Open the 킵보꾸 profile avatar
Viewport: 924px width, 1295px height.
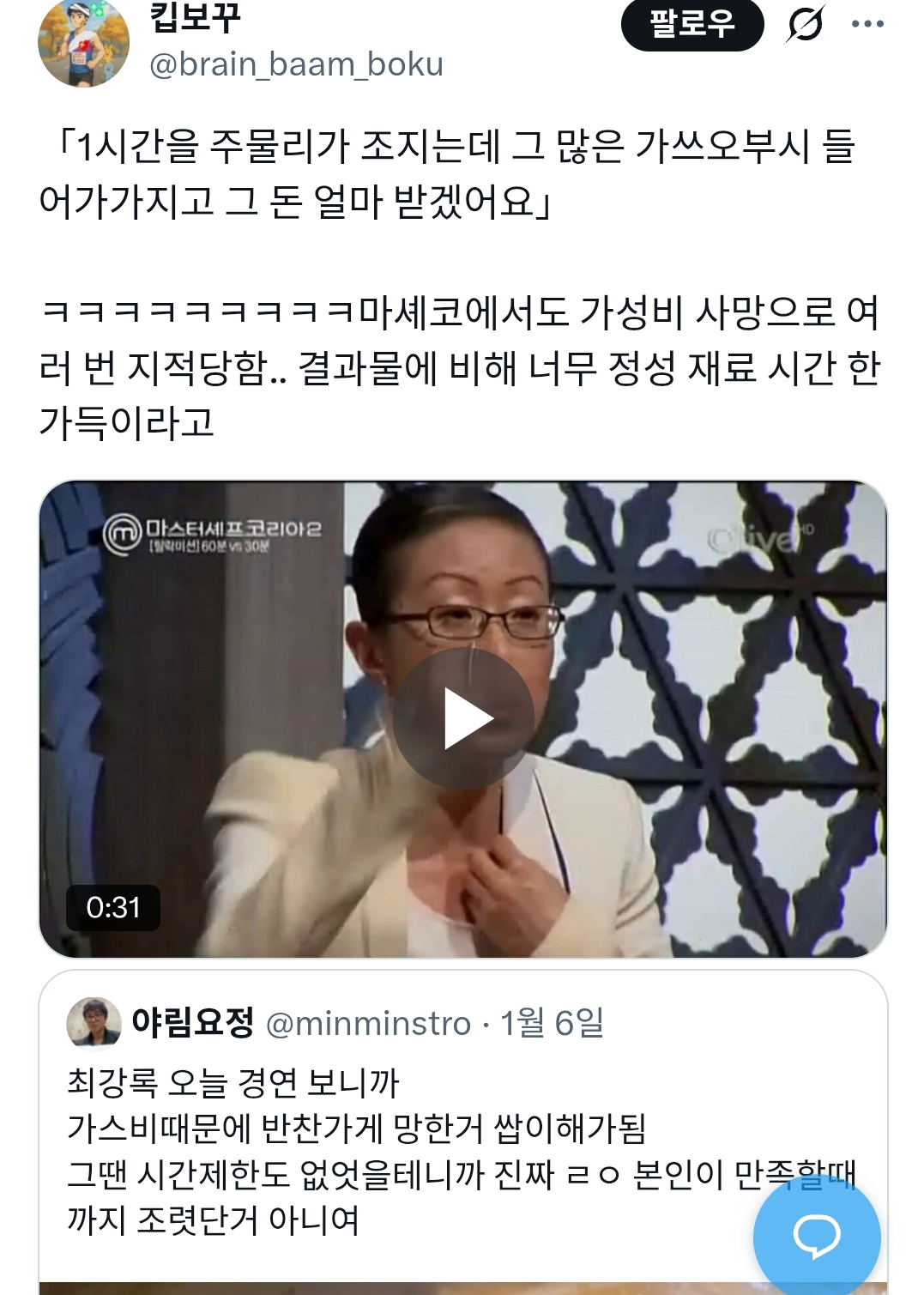(83, 43)
